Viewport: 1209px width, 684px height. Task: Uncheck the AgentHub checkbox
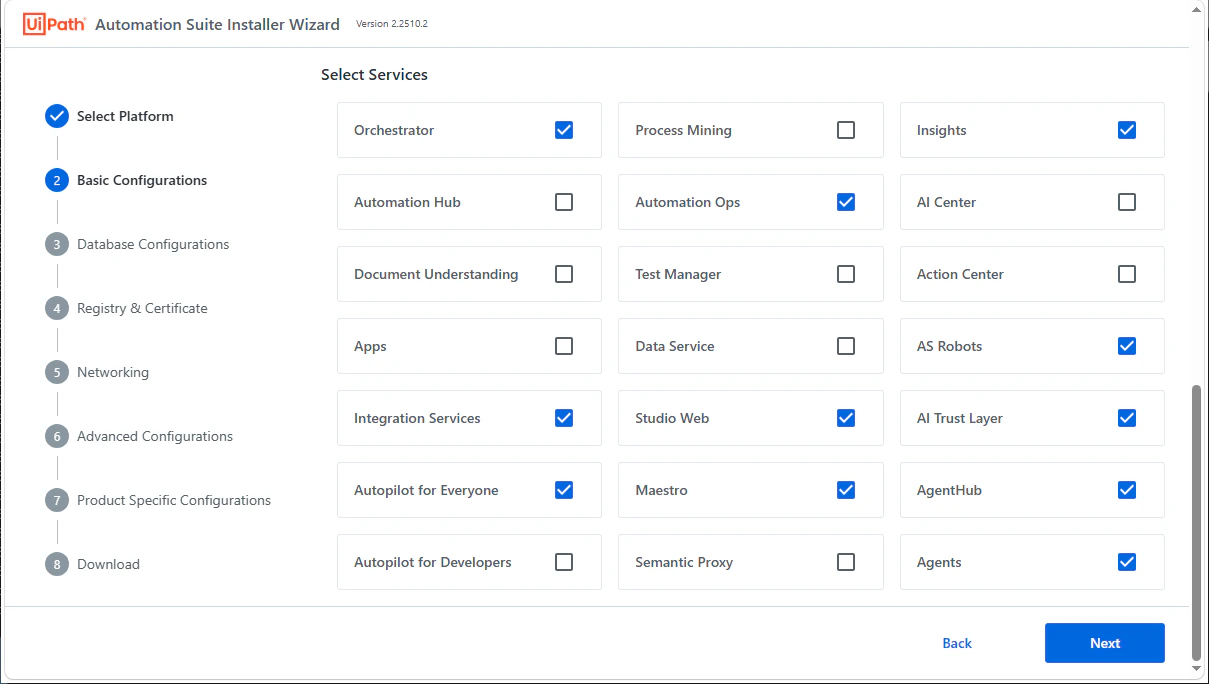point(1127,490)
